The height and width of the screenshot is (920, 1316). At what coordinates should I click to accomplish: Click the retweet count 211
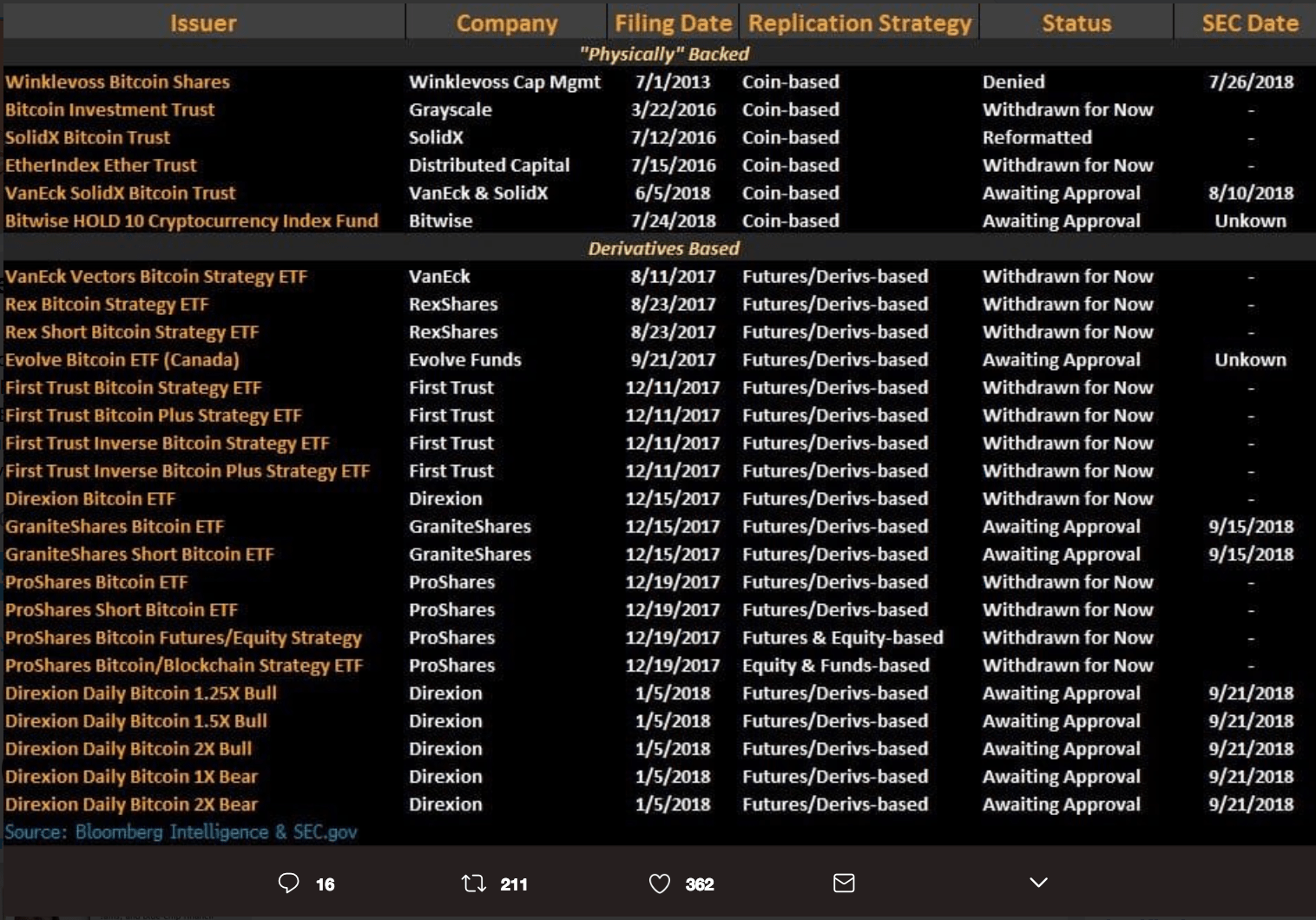point(514,884)
